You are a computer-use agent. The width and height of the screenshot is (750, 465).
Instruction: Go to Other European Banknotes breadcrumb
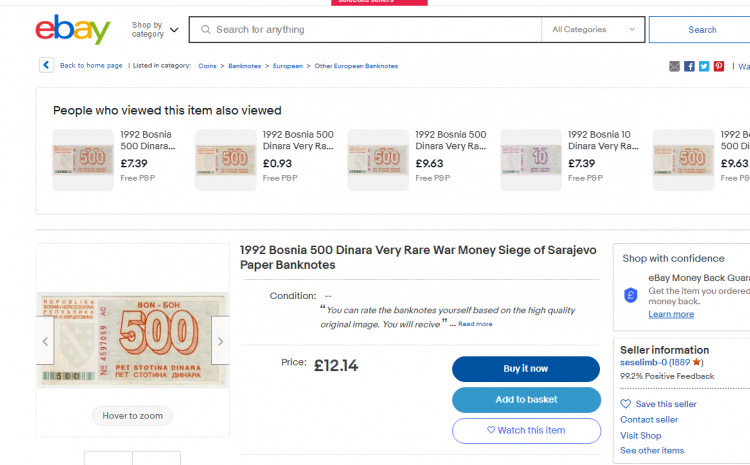point(356,66)
